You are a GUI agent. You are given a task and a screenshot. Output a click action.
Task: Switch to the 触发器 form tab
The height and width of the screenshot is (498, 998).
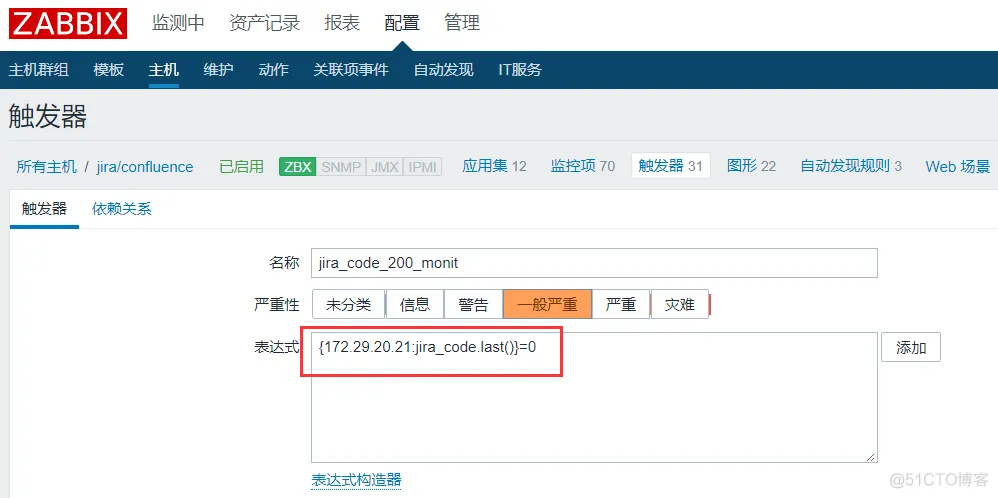[x=44, y=209]
